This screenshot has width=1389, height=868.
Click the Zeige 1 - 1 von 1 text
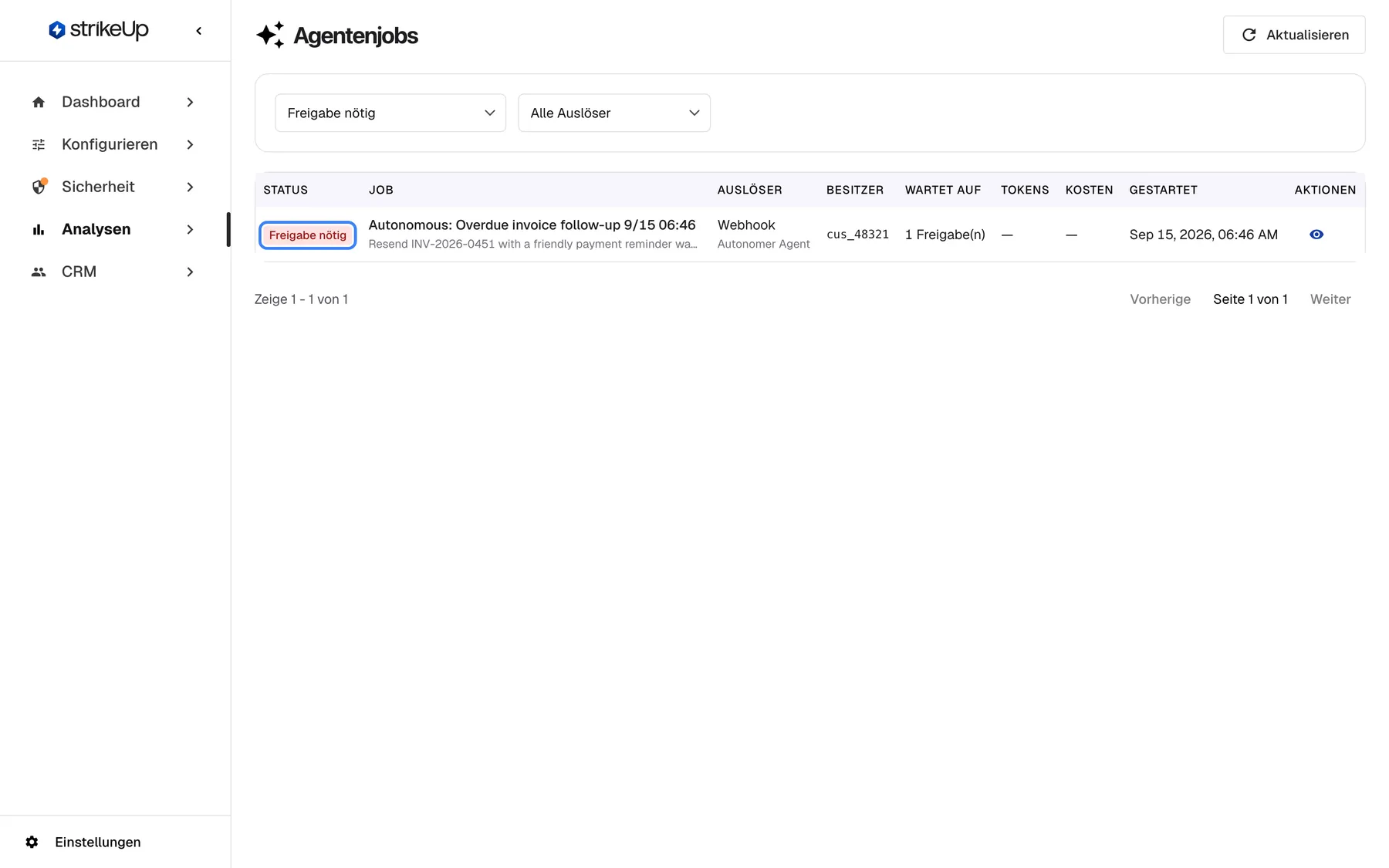[301, 299]
